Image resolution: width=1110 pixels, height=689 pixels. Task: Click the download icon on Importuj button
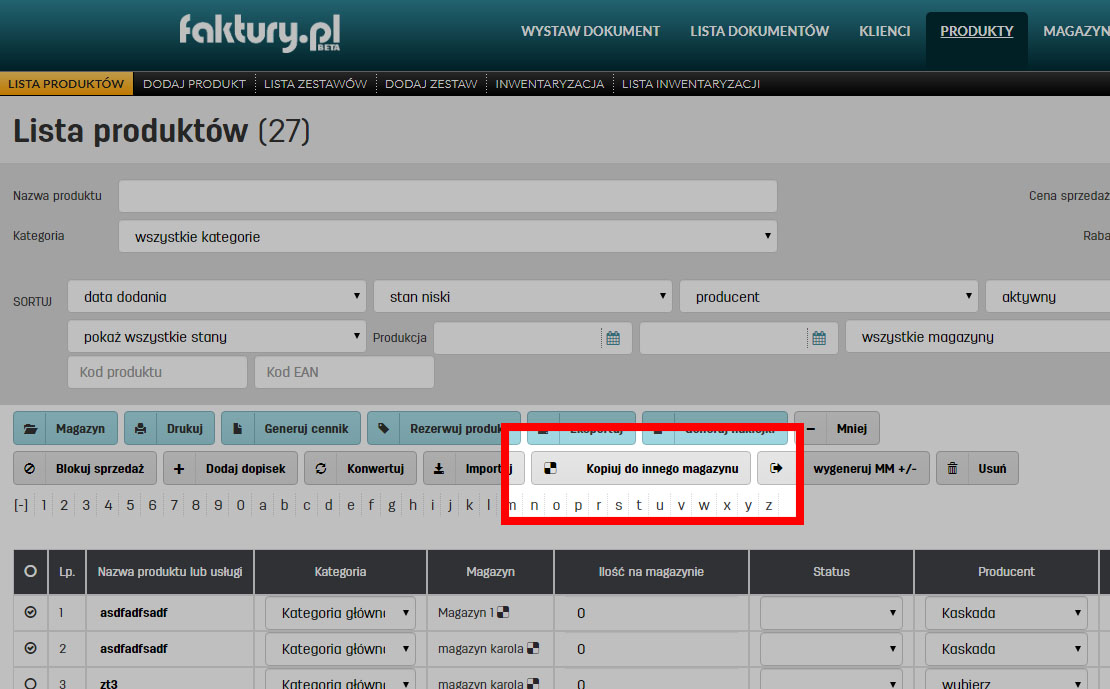point(438,467)
